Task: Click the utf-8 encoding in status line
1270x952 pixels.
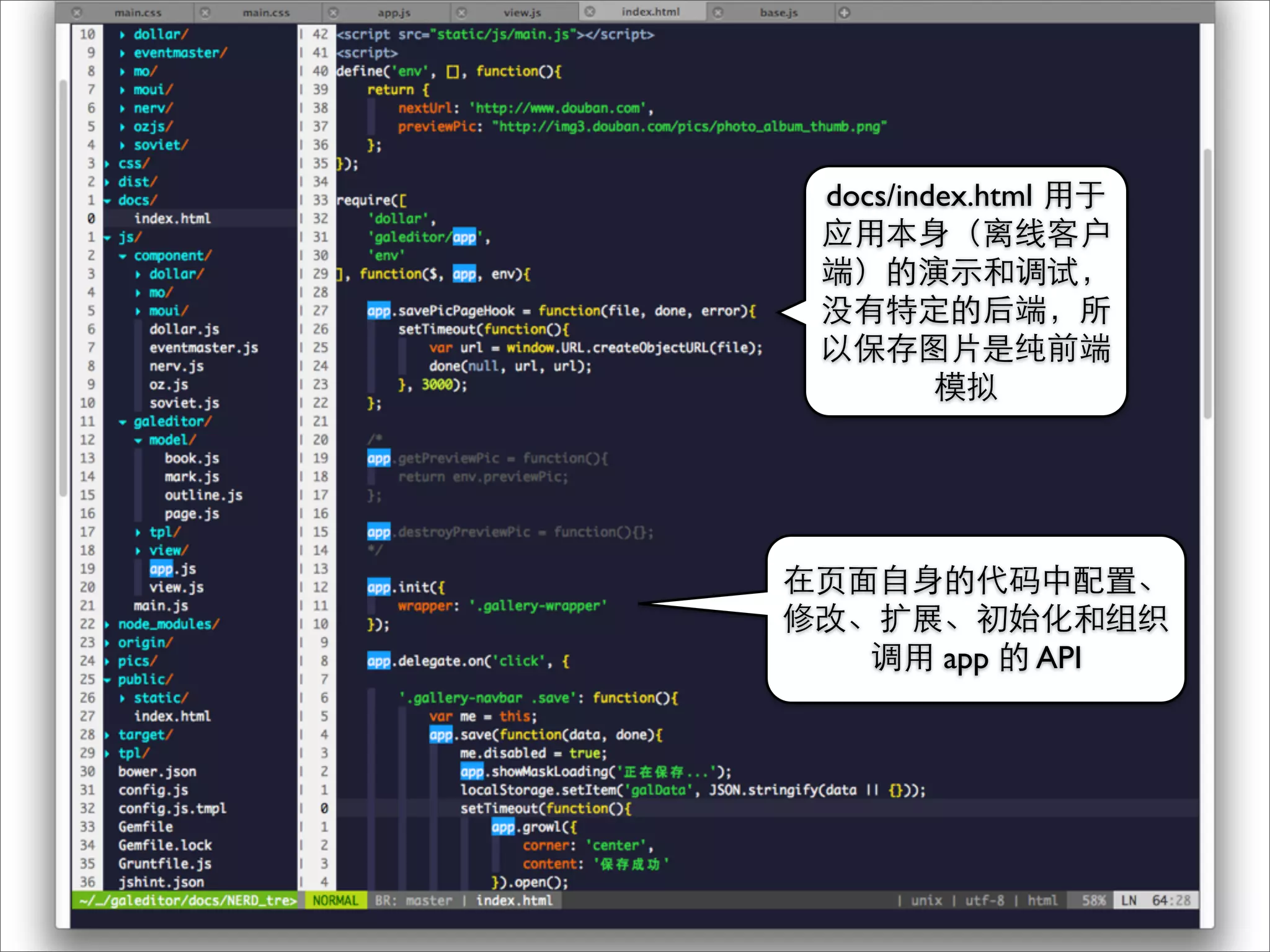Action: 985,901
